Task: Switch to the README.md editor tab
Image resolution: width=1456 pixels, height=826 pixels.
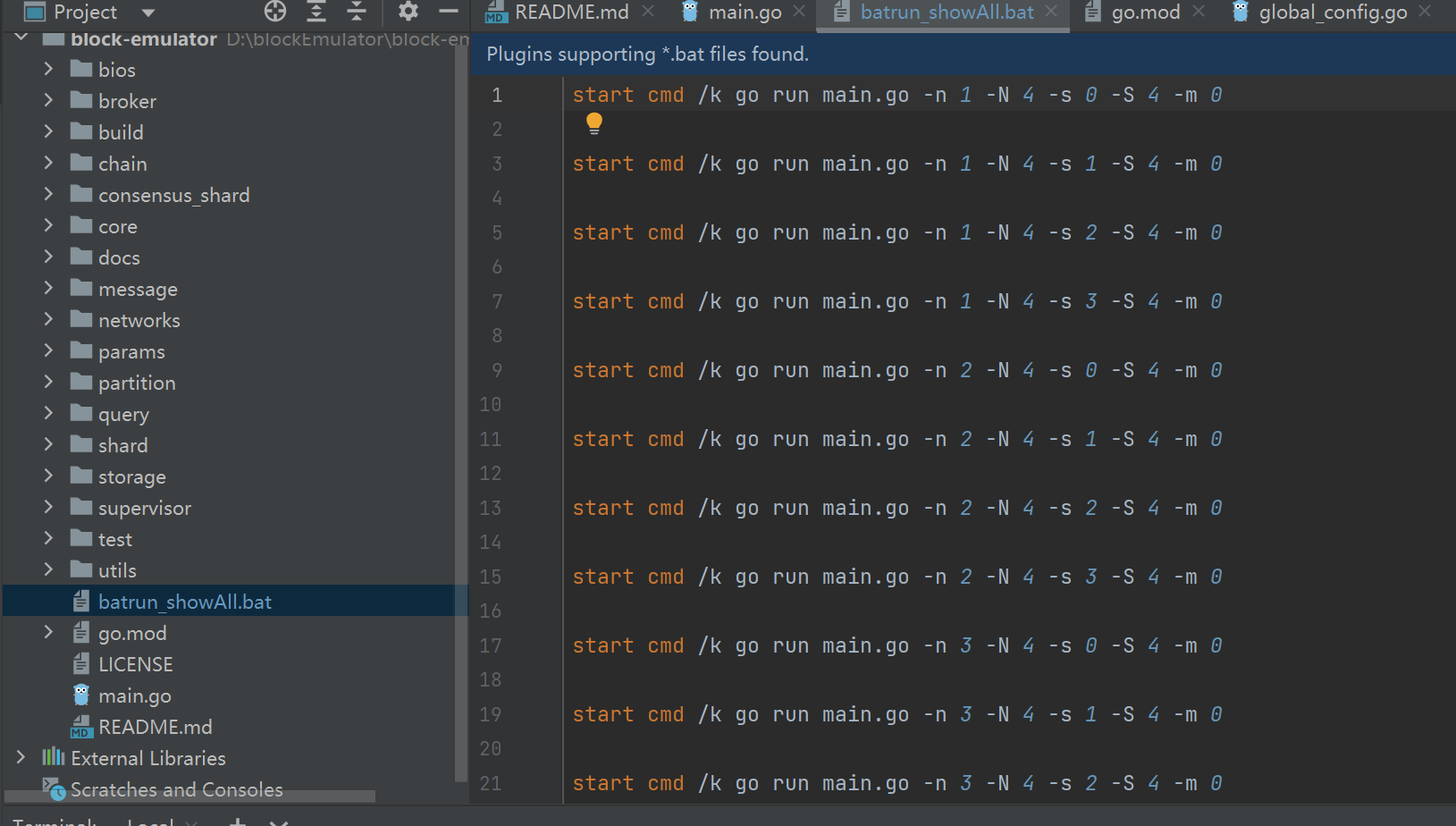Action: pyautogui.click(x=571, y=13)
